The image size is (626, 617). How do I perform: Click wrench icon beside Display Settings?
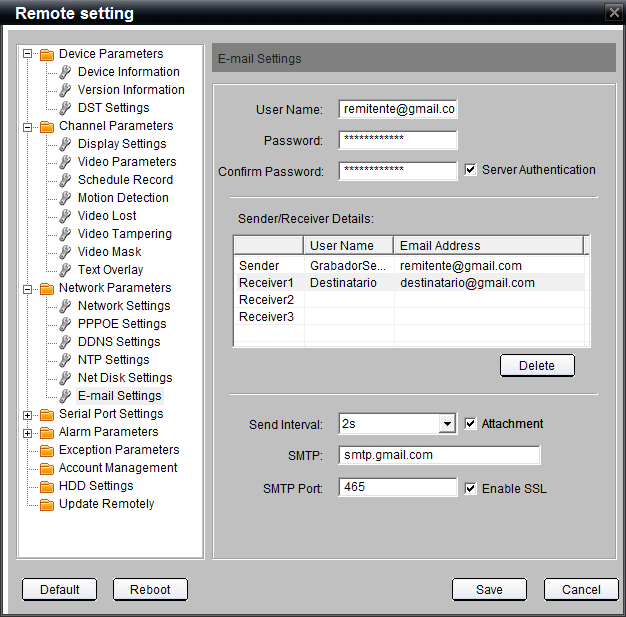tap(65, 144)
